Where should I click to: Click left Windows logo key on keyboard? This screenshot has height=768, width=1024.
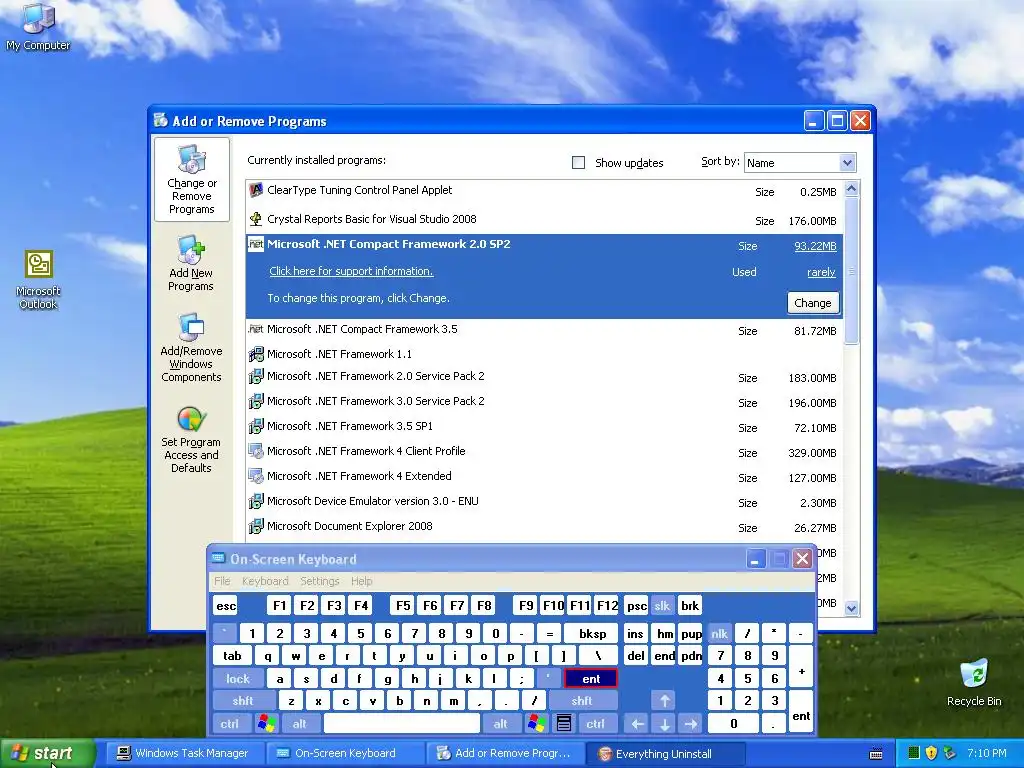pyautogui.click(x=266, y=724)
